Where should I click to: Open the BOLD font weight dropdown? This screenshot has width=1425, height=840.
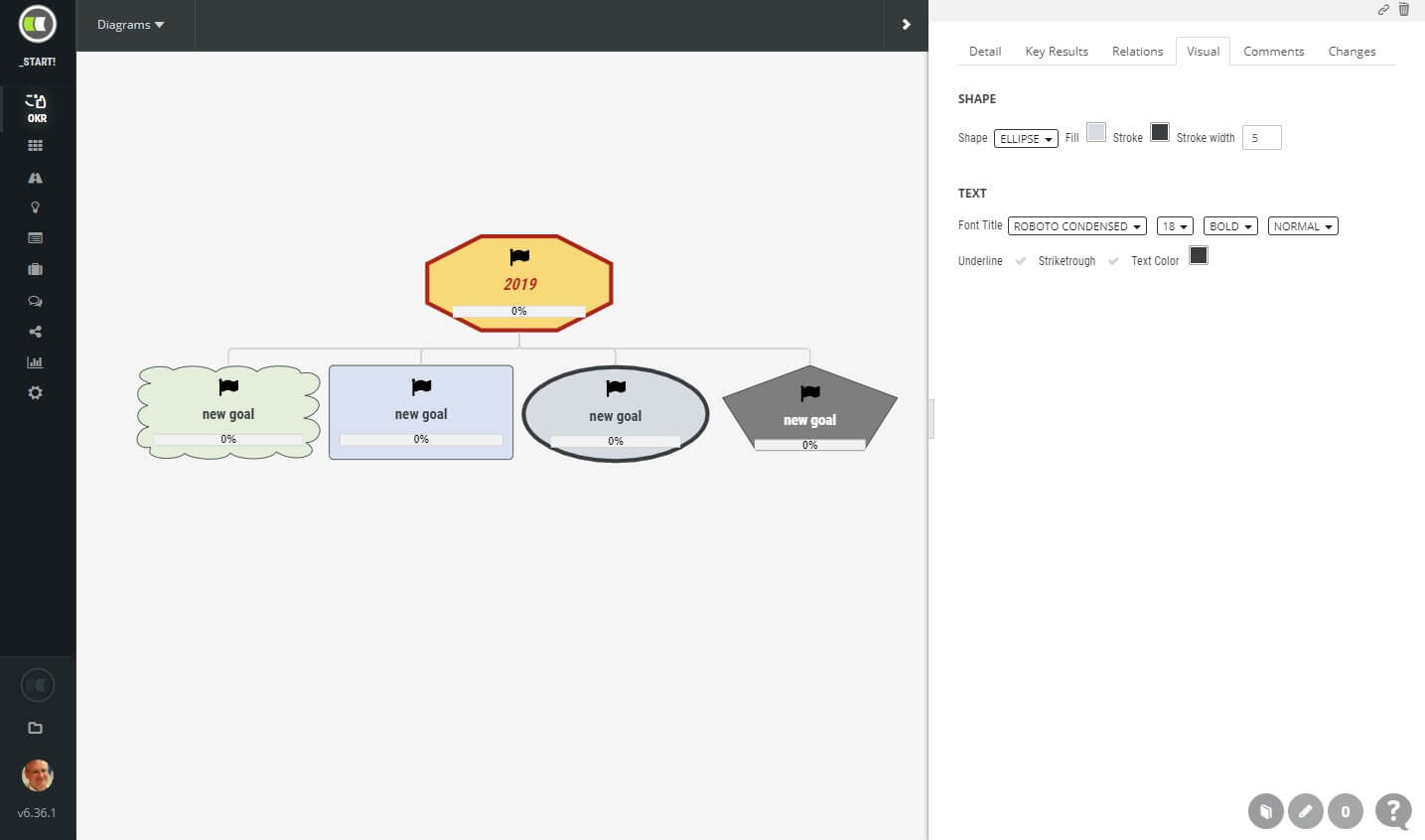[1229, 225]
